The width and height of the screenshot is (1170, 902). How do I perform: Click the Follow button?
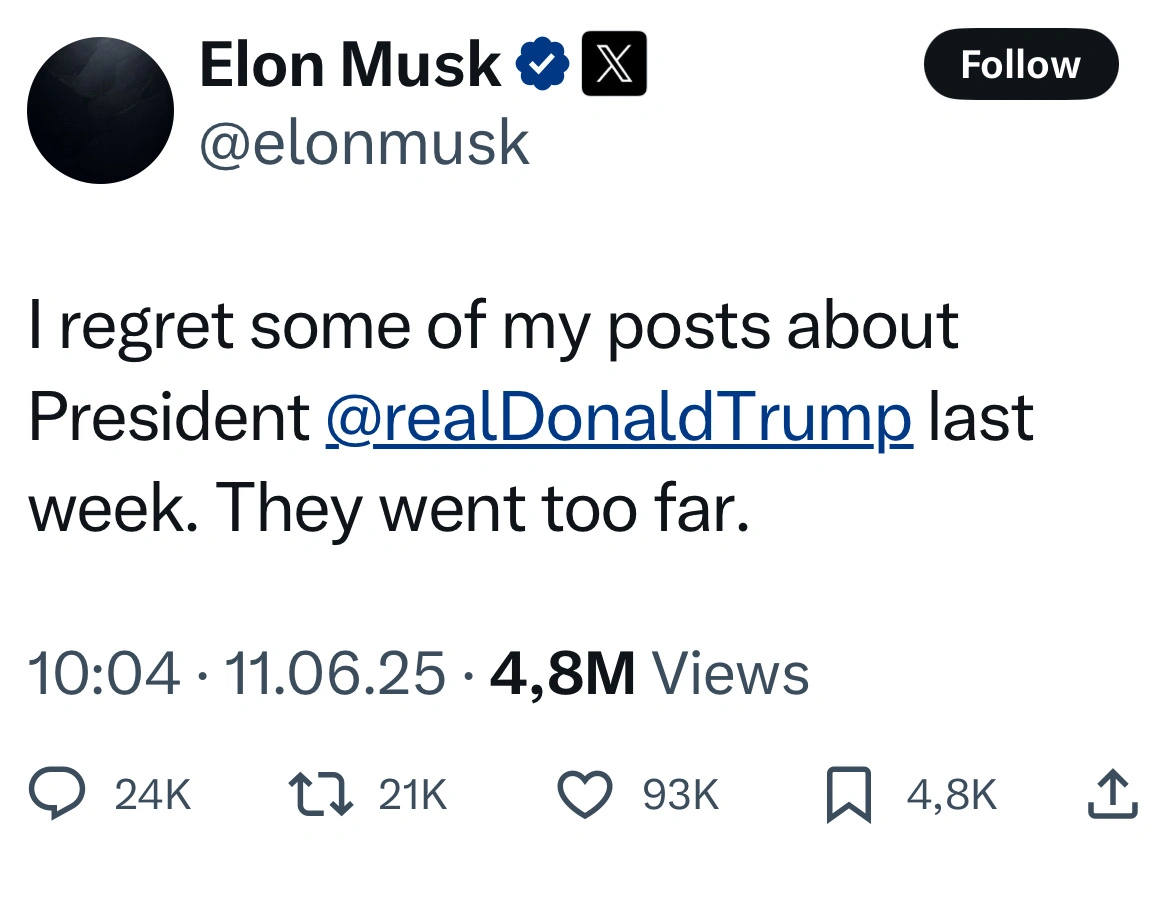(x=1020, y=65)
